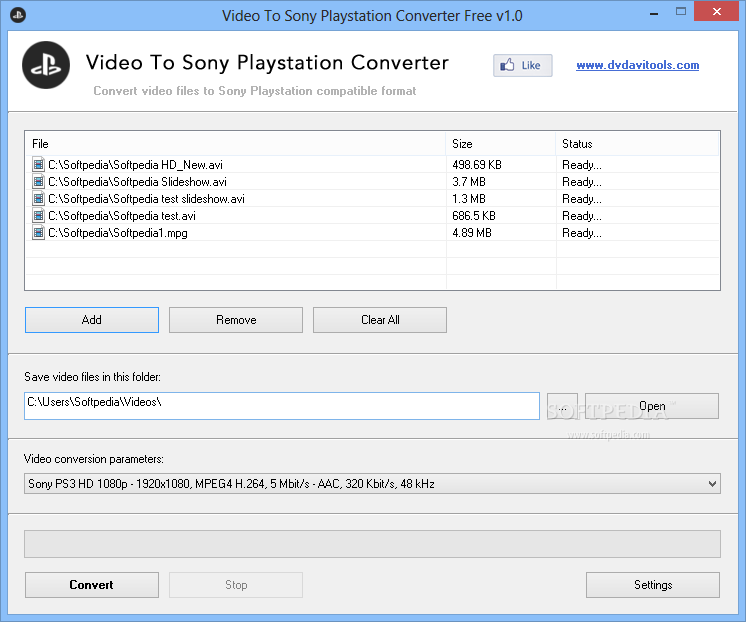The image size is (746, 622).
Task: Close the converter window
Action: [x=717, y=12]
